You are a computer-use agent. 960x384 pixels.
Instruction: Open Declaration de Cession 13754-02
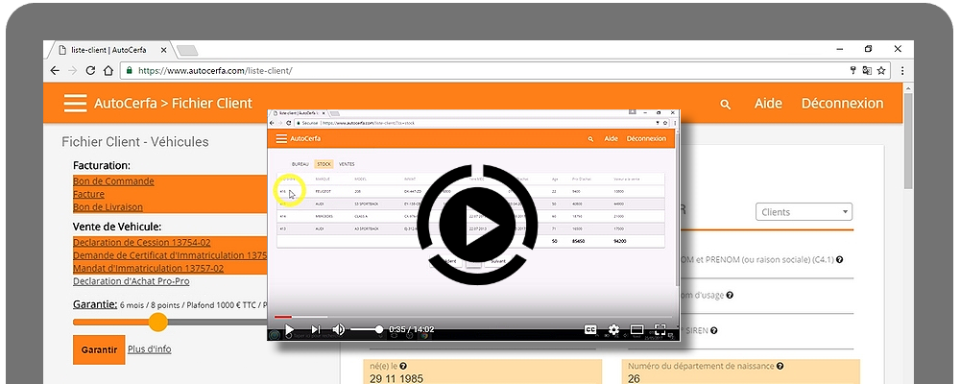[x=141, y=243]
